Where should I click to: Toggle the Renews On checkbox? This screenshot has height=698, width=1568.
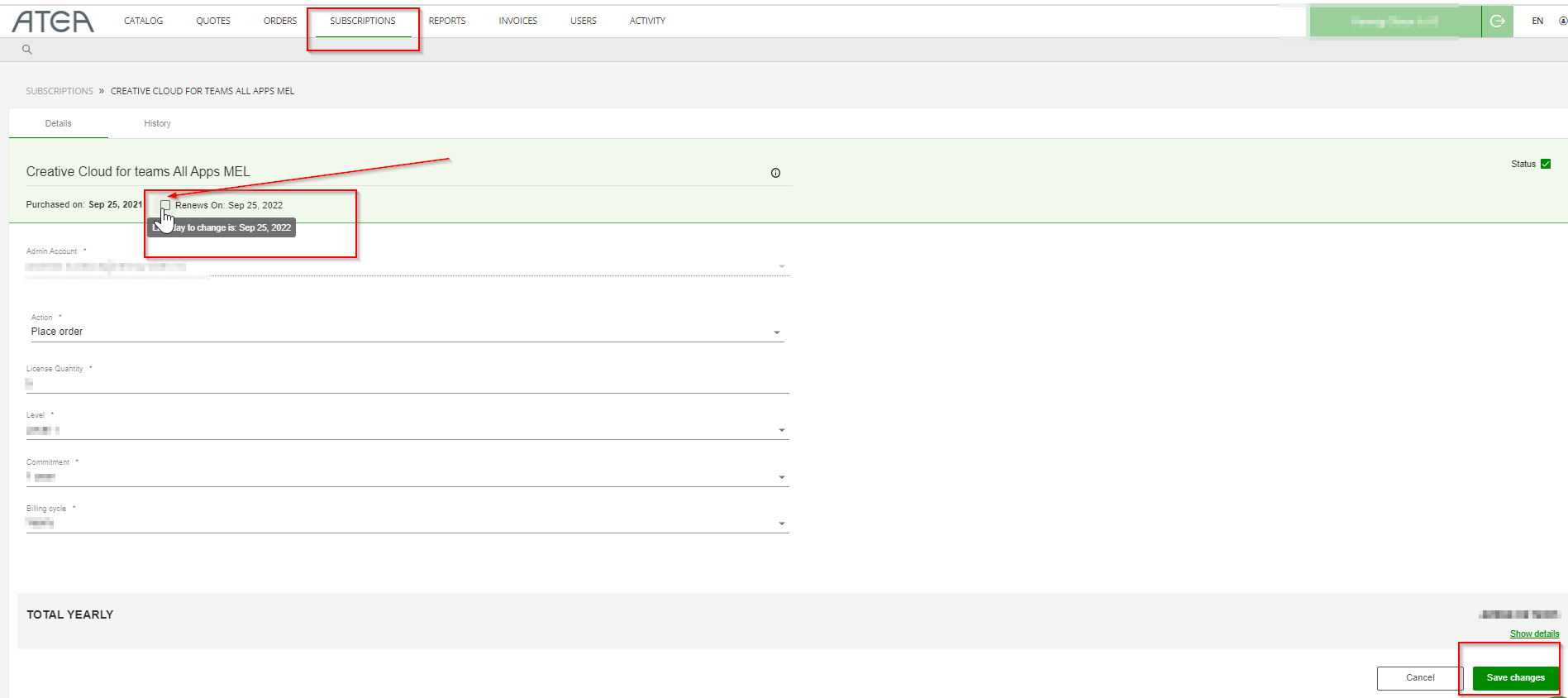click(x=165, y=205)
